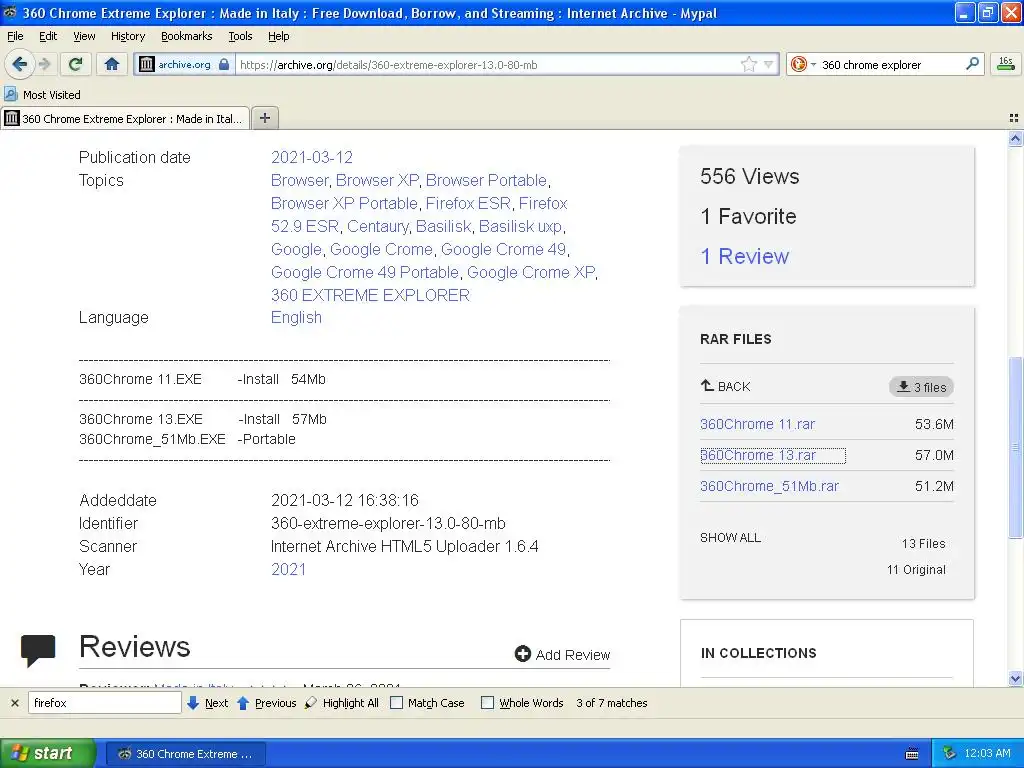Open the 2021 year link
Viewport: 1024px width, 768px height.
point(288,569)
